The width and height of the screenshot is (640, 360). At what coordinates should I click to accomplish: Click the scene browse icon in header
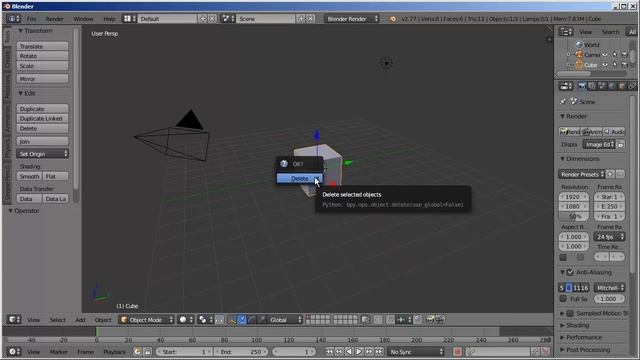pyautogui.click(x=227, y=19)
